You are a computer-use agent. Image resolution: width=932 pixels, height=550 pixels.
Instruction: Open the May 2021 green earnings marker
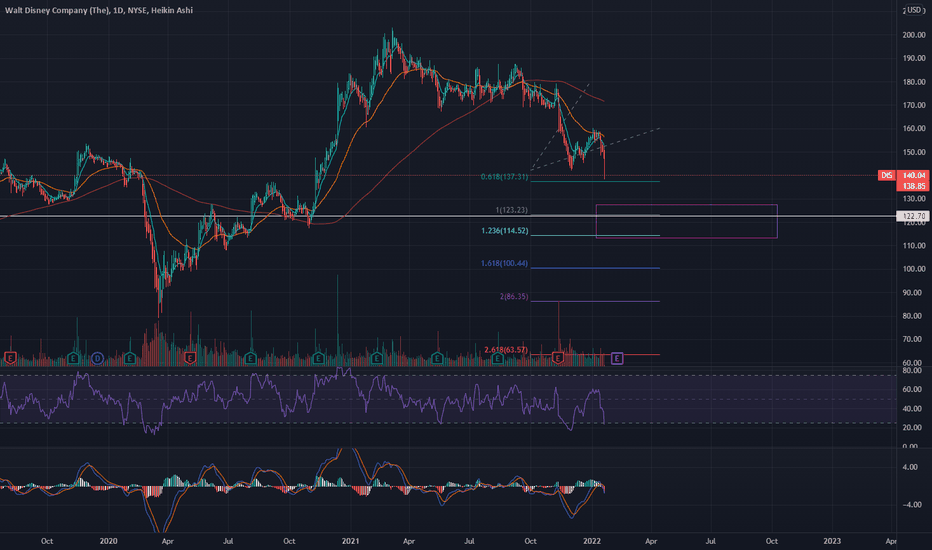(x=437, y=358)
